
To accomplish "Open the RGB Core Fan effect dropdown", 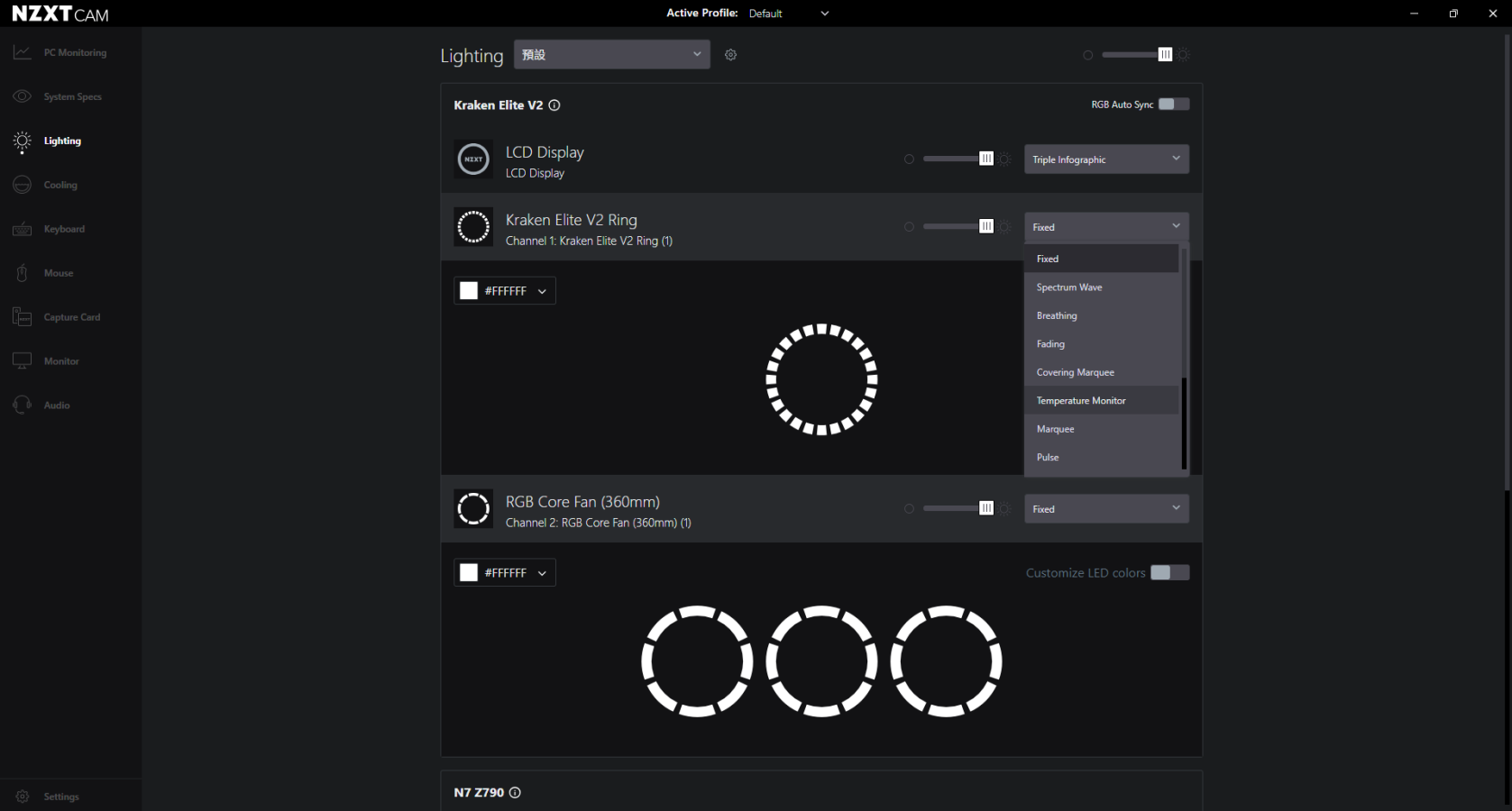I will pyautogui.click(x=1105, y=509).
